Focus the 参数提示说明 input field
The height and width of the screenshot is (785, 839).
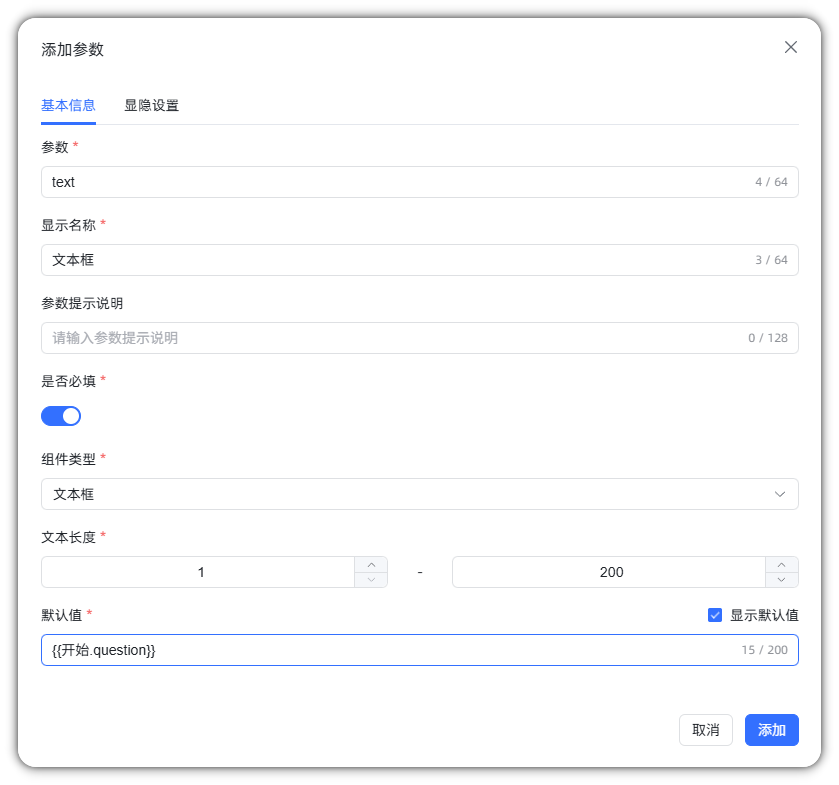420,338
